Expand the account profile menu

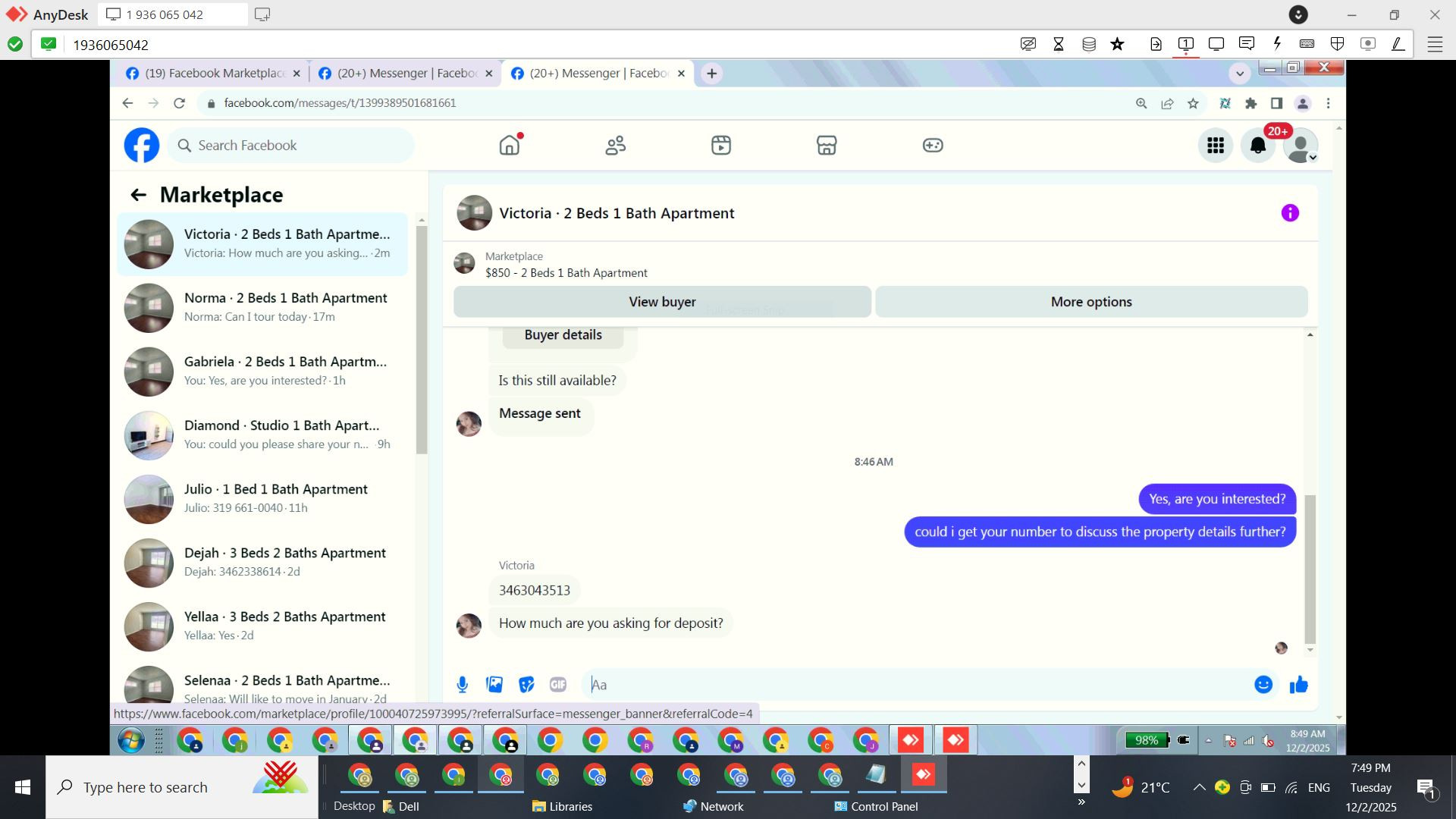pos(1301,146)
